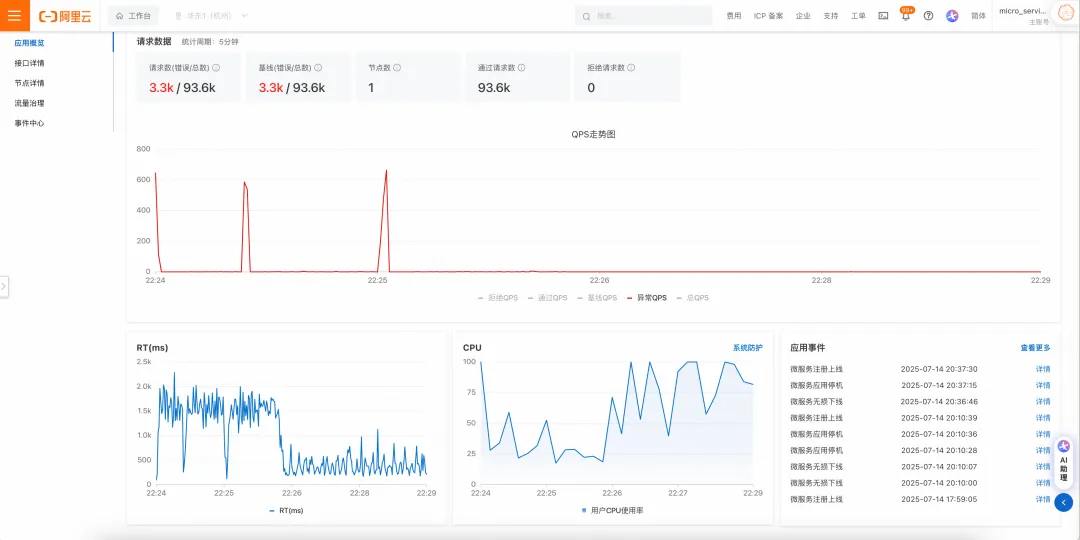Viewport: 1080px width, 540px height.
Task: Click the info icon beside 拒绝请求数
Action: 631,68
